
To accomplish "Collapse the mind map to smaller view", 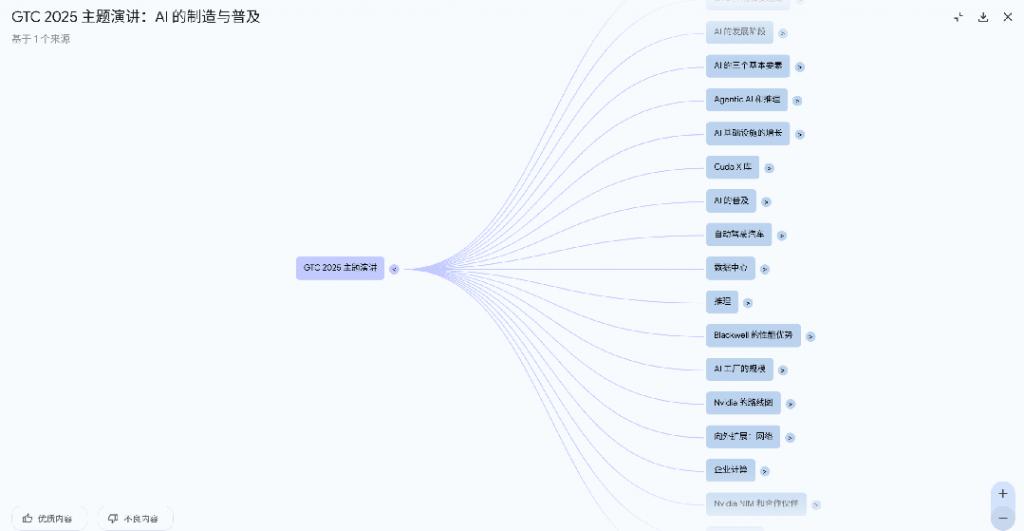I will coord(958,17).
